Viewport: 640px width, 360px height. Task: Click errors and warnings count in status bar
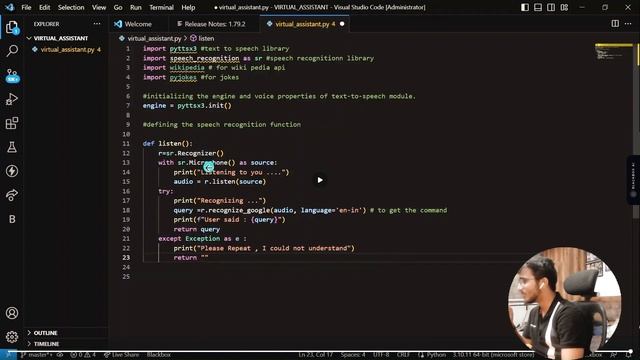(83, 355)
